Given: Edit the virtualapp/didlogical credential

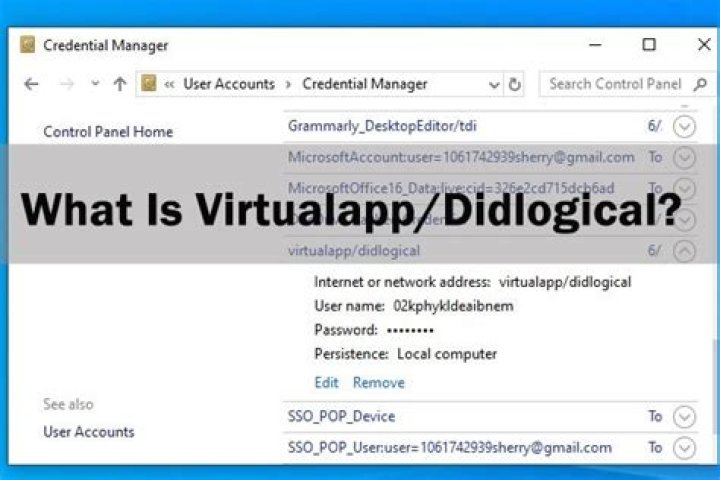Looking at the screenshot, I should (x=326, y=382).
